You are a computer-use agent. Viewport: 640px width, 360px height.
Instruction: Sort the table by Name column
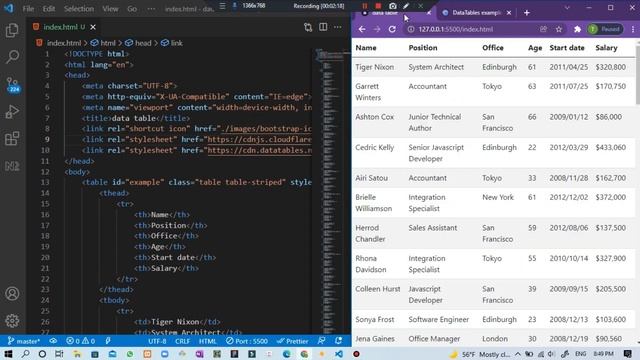click(366, 48)
